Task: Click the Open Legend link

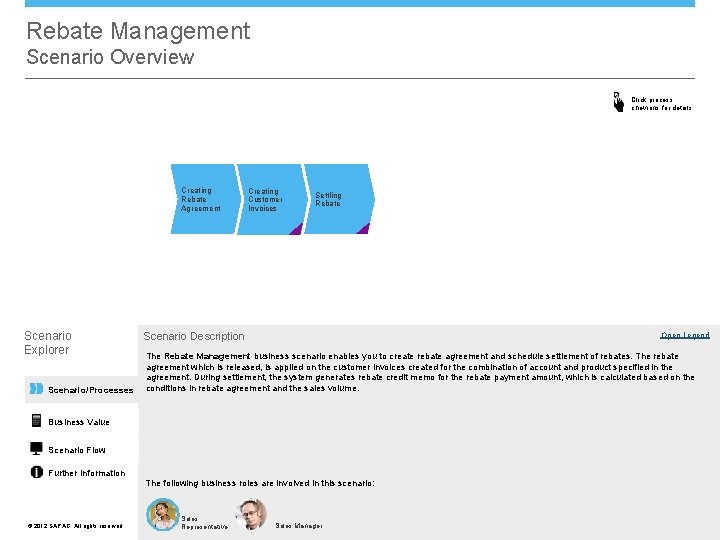Action: coord(685,335)
